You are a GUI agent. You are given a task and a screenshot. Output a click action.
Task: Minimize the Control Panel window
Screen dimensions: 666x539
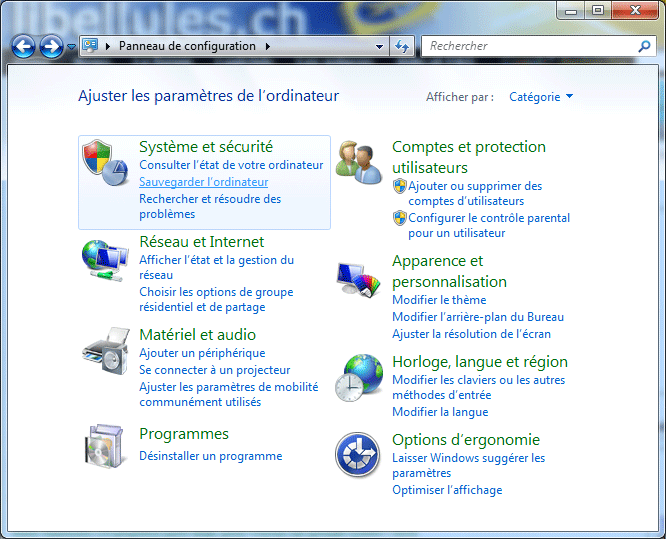click(571, 10)
